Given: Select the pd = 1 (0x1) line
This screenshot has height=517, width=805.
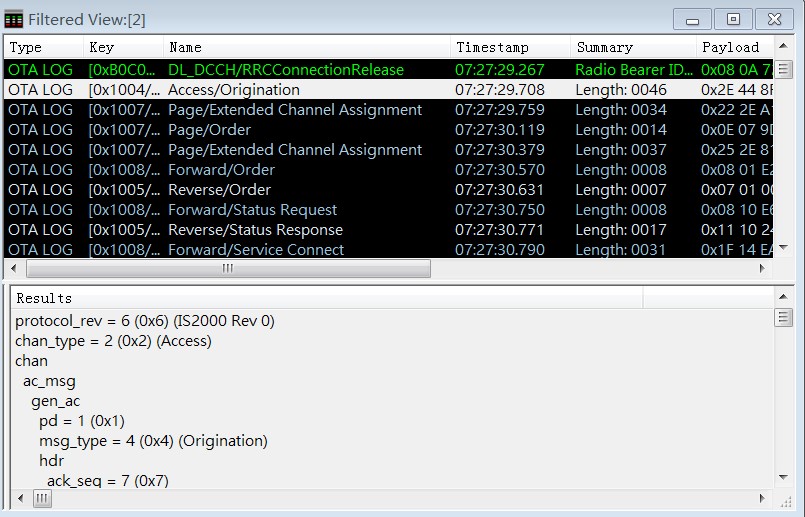Looking at the screenshot, I should pos(82,421).
